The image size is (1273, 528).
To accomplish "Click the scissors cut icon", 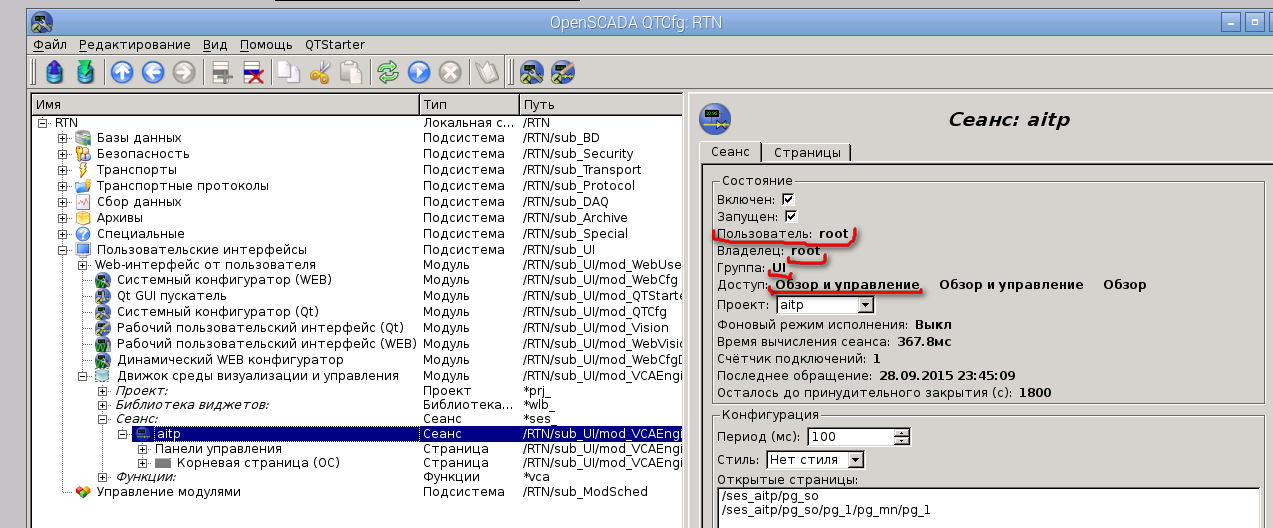I will click(x=320, y=72).
